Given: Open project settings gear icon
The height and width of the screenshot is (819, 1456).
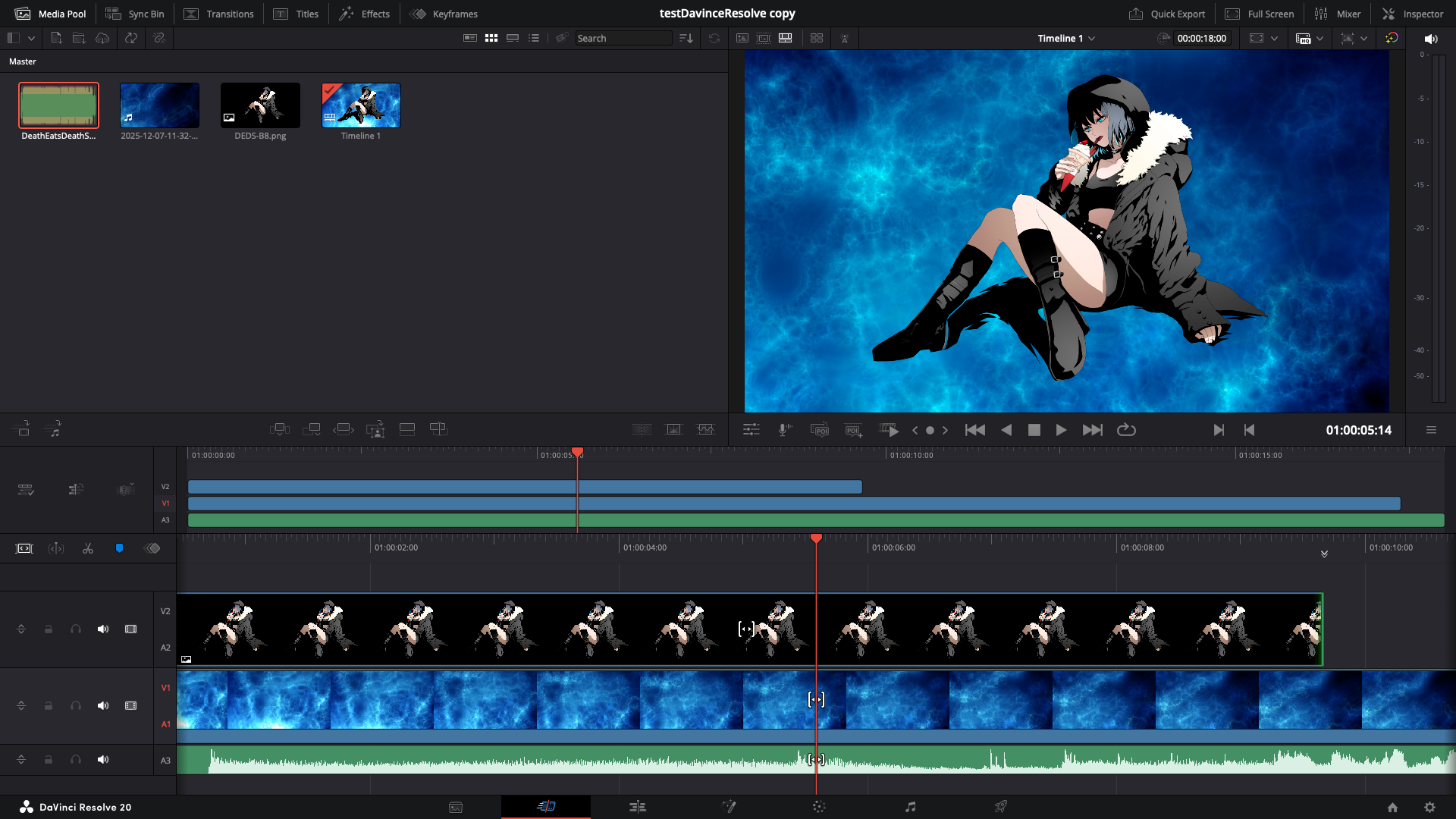Looking at the screenshot, I should pyautogui.click(x=1429, y=807).
